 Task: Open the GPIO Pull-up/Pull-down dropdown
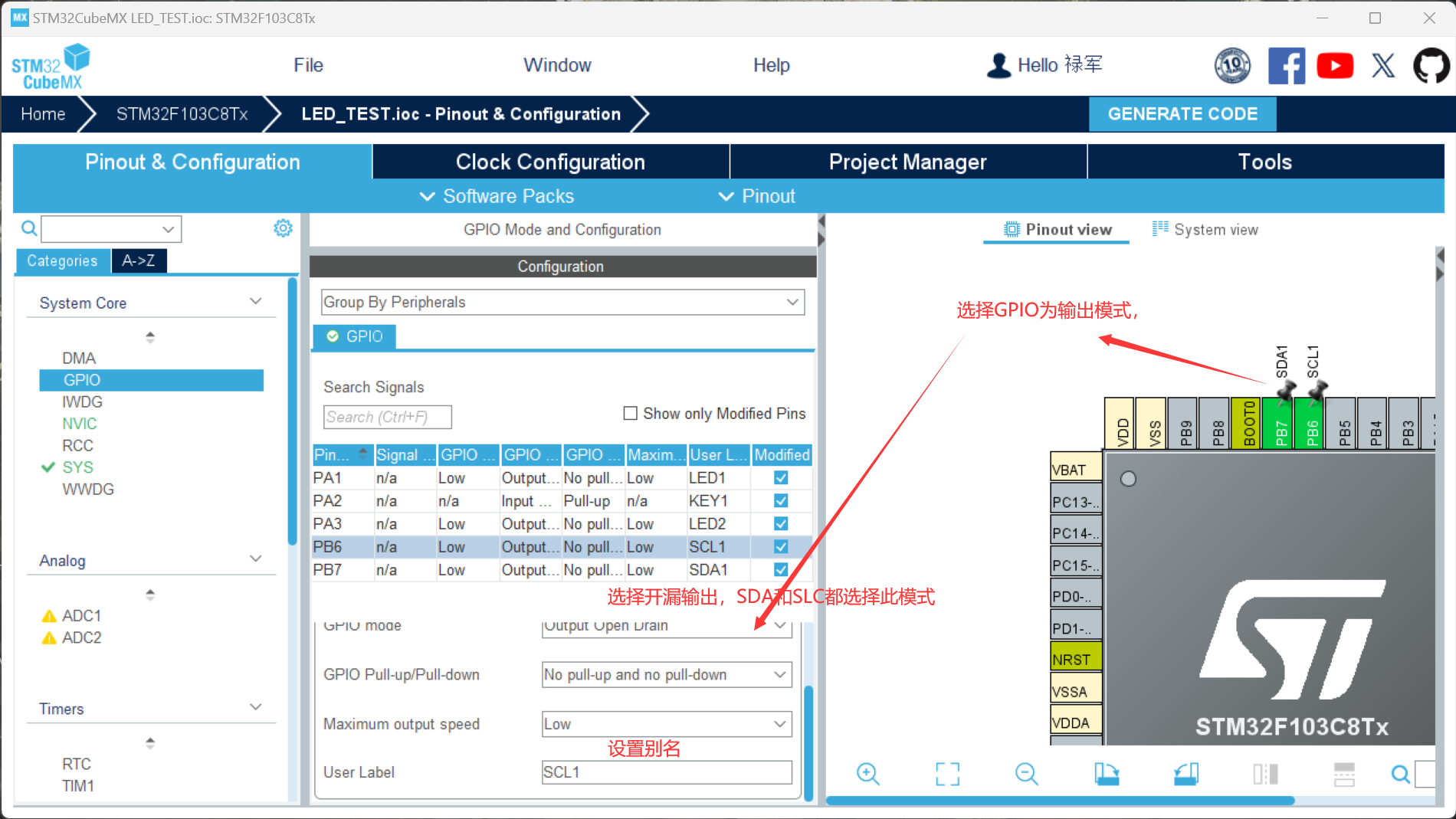tap(666, 674)
